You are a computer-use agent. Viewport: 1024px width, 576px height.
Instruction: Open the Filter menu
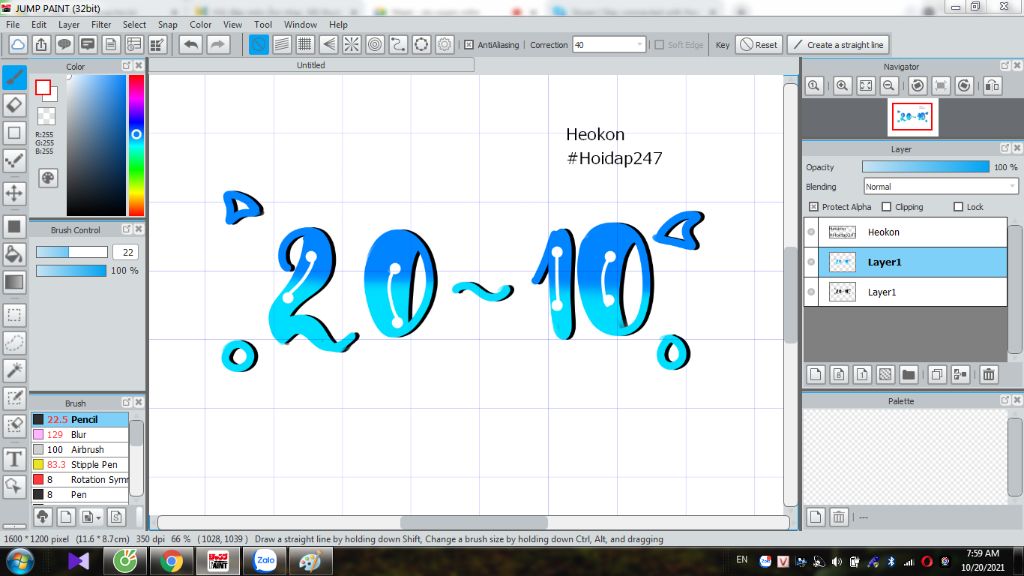click(x=101, y=24)
